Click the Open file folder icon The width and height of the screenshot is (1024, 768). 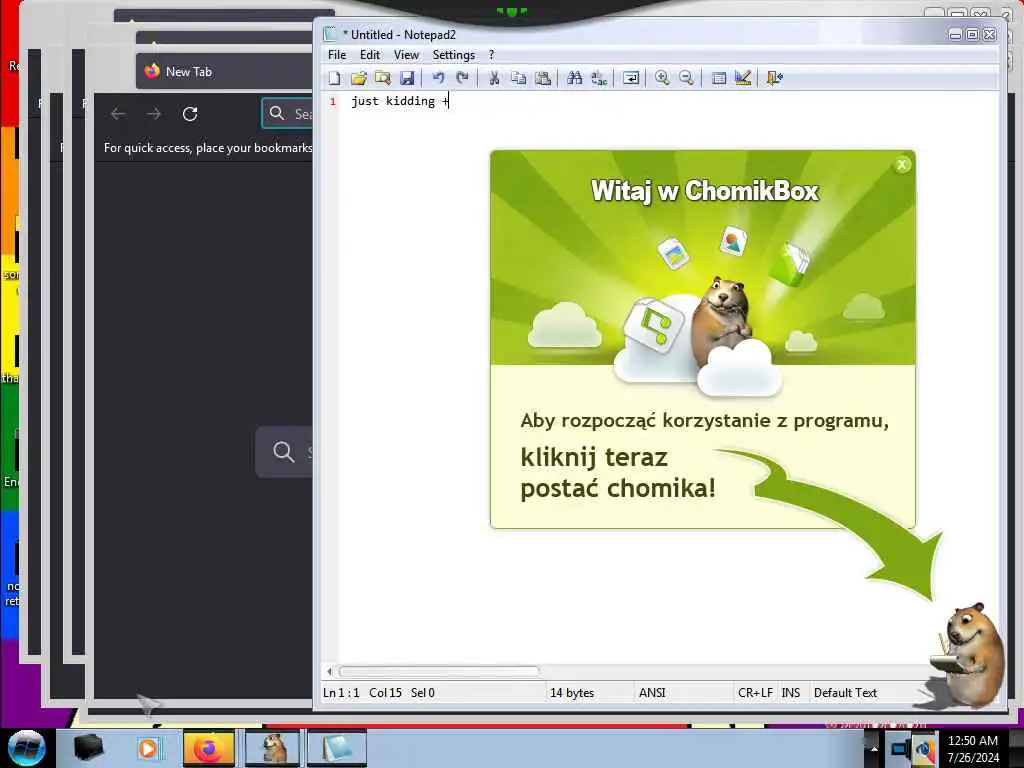359,78
